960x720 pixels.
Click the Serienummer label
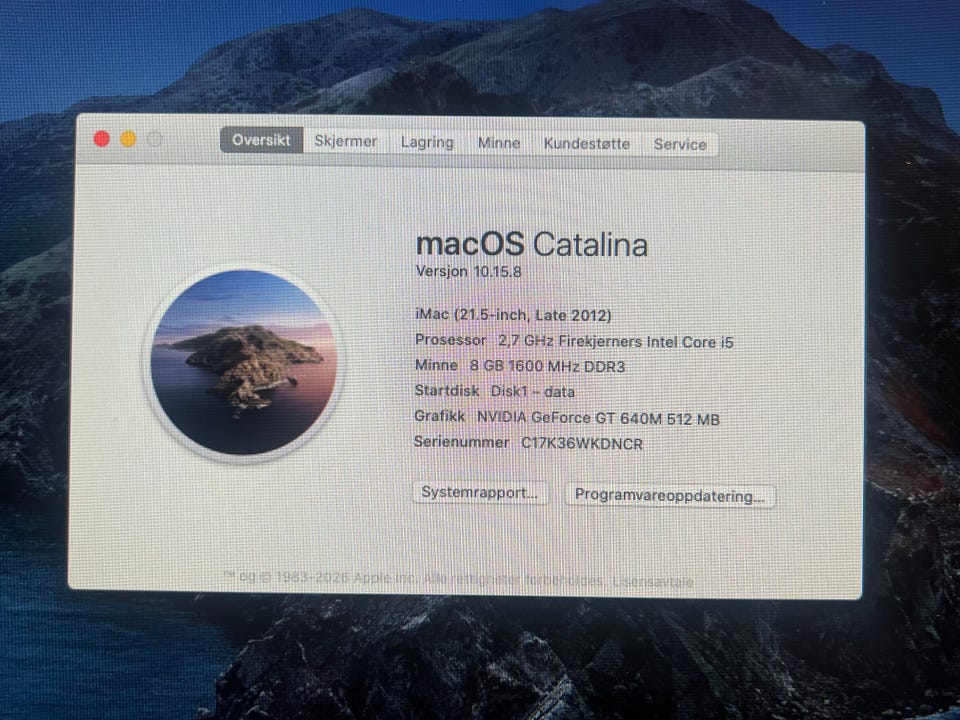(x=461, y=442)
